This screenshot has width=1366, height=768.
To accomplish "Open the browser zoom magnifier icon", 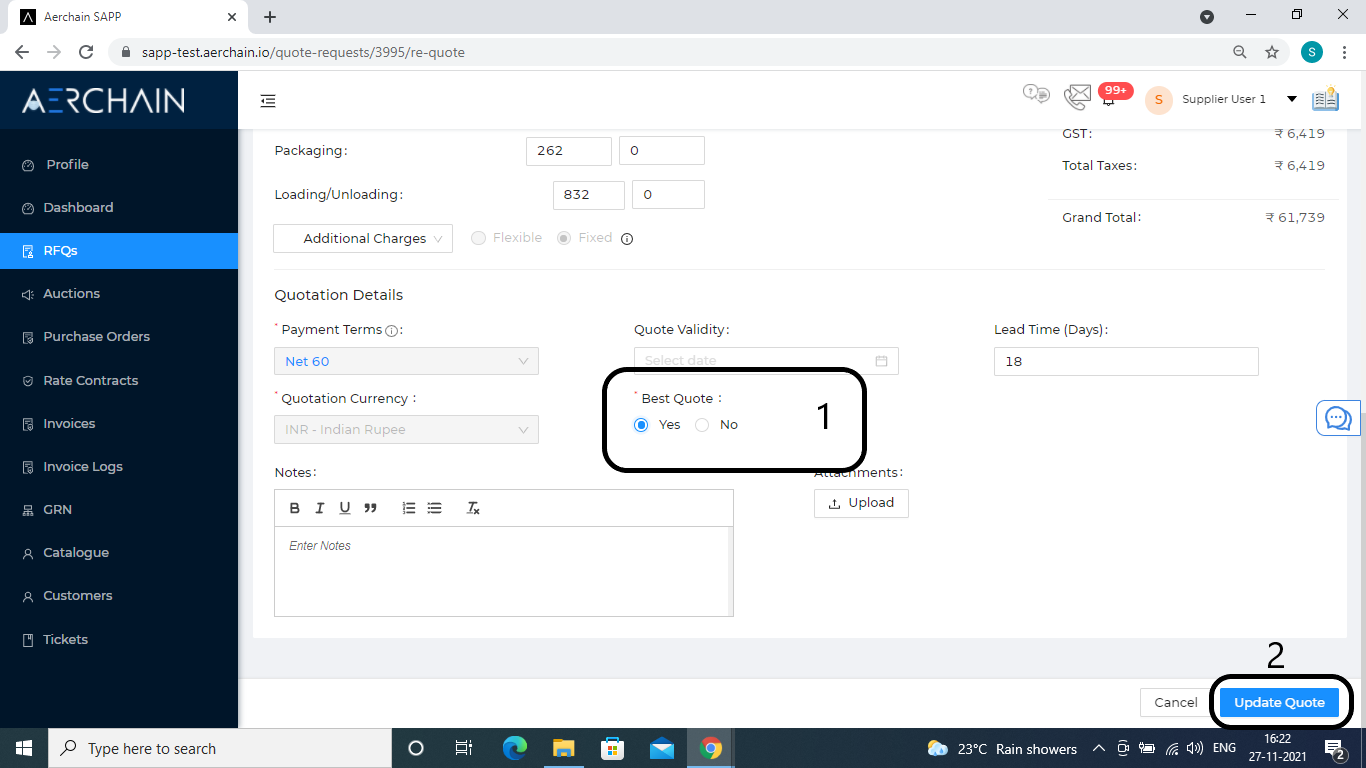I will point(1240,52).
